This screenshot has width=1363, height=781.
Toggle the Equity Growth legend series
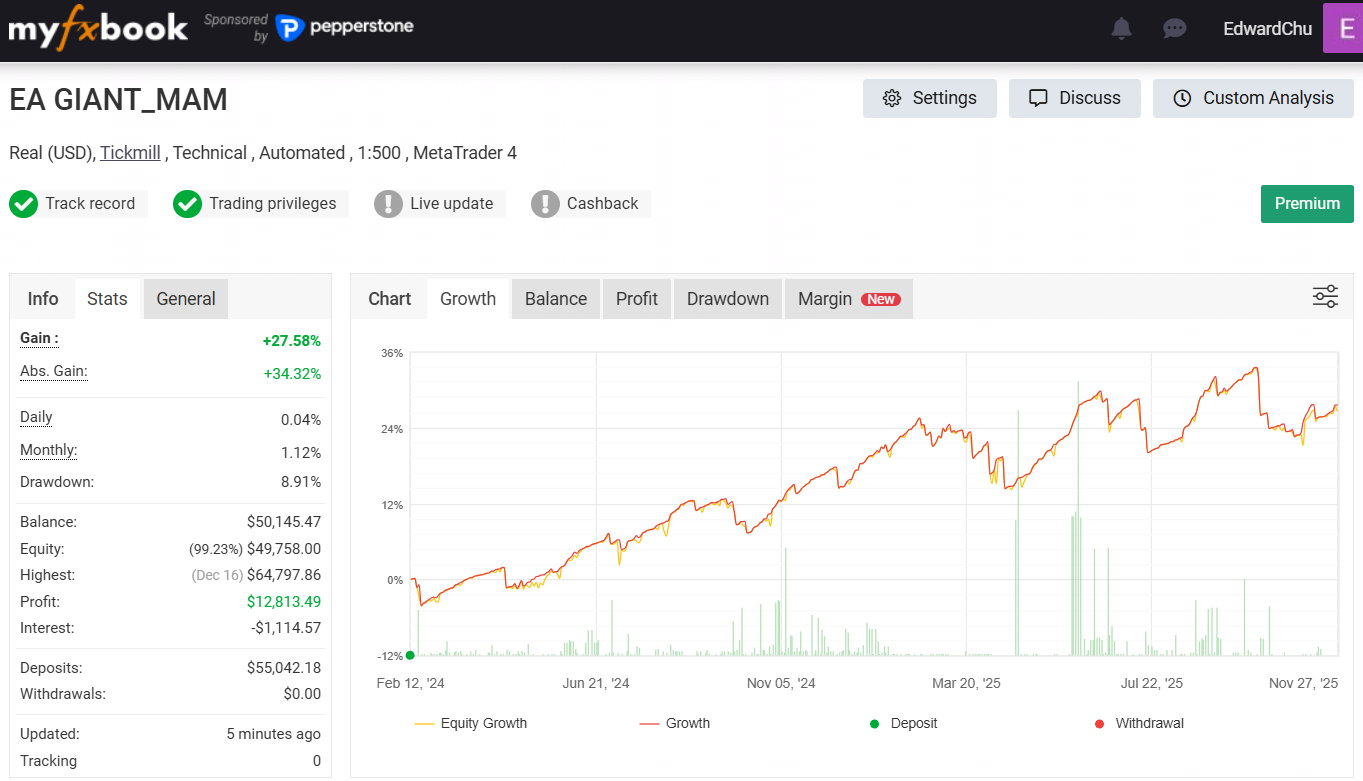[470, 723]
